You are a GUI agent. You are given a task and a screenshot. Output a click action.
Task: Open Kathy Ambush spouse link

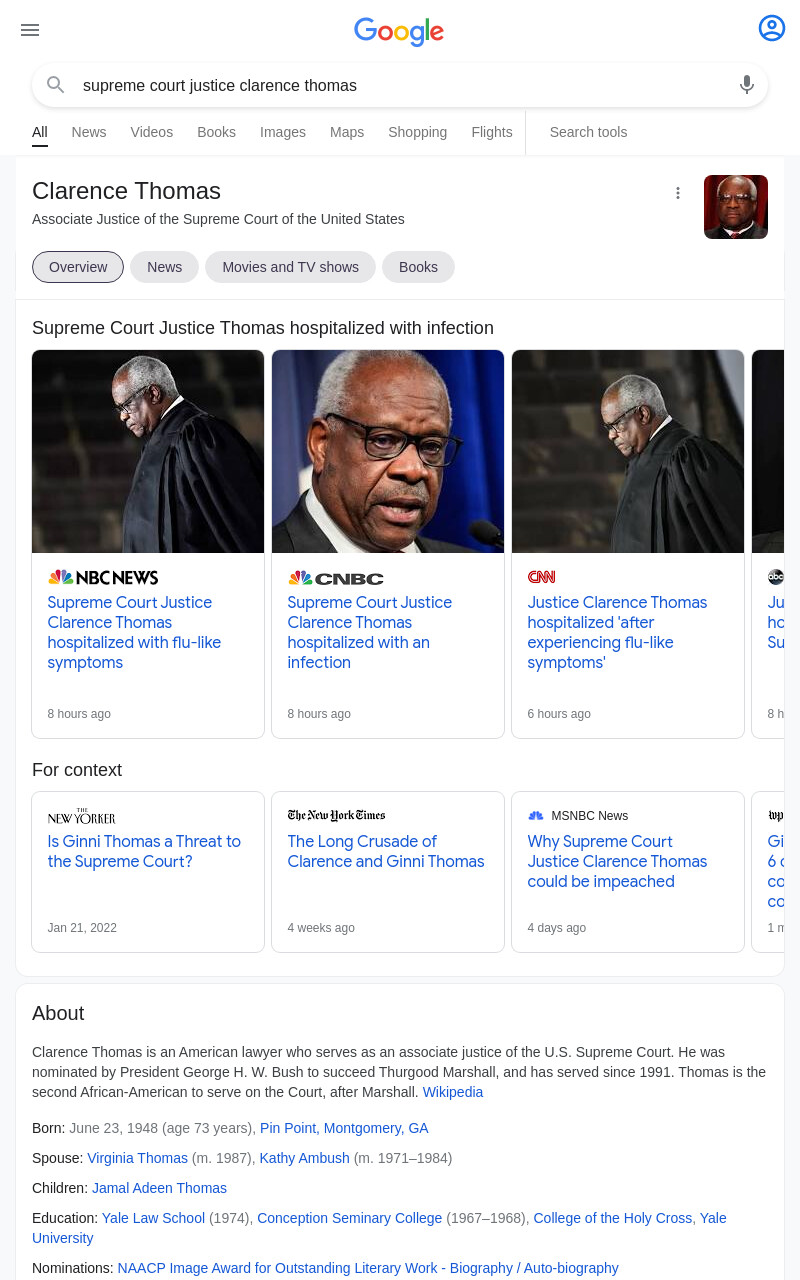(304, 1158)
